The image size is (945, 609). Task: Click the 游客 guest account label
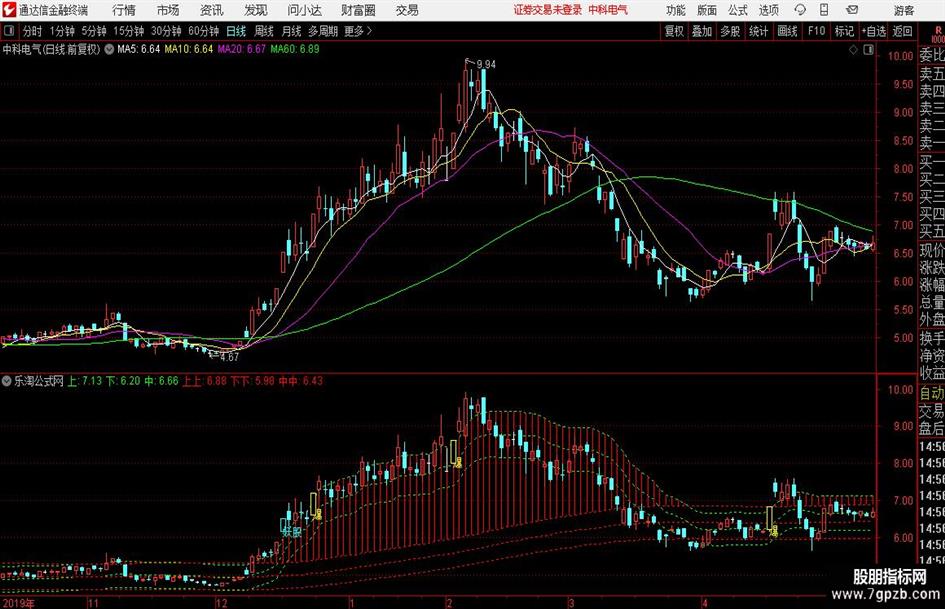[x=903, y=10]
